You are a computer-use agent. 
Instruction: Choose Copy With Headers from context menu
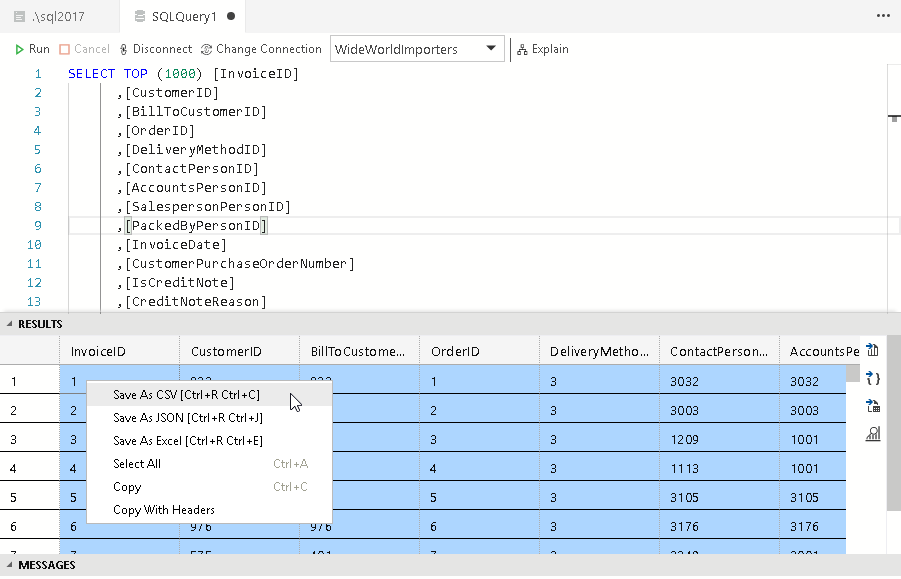(x=164, y=510)
